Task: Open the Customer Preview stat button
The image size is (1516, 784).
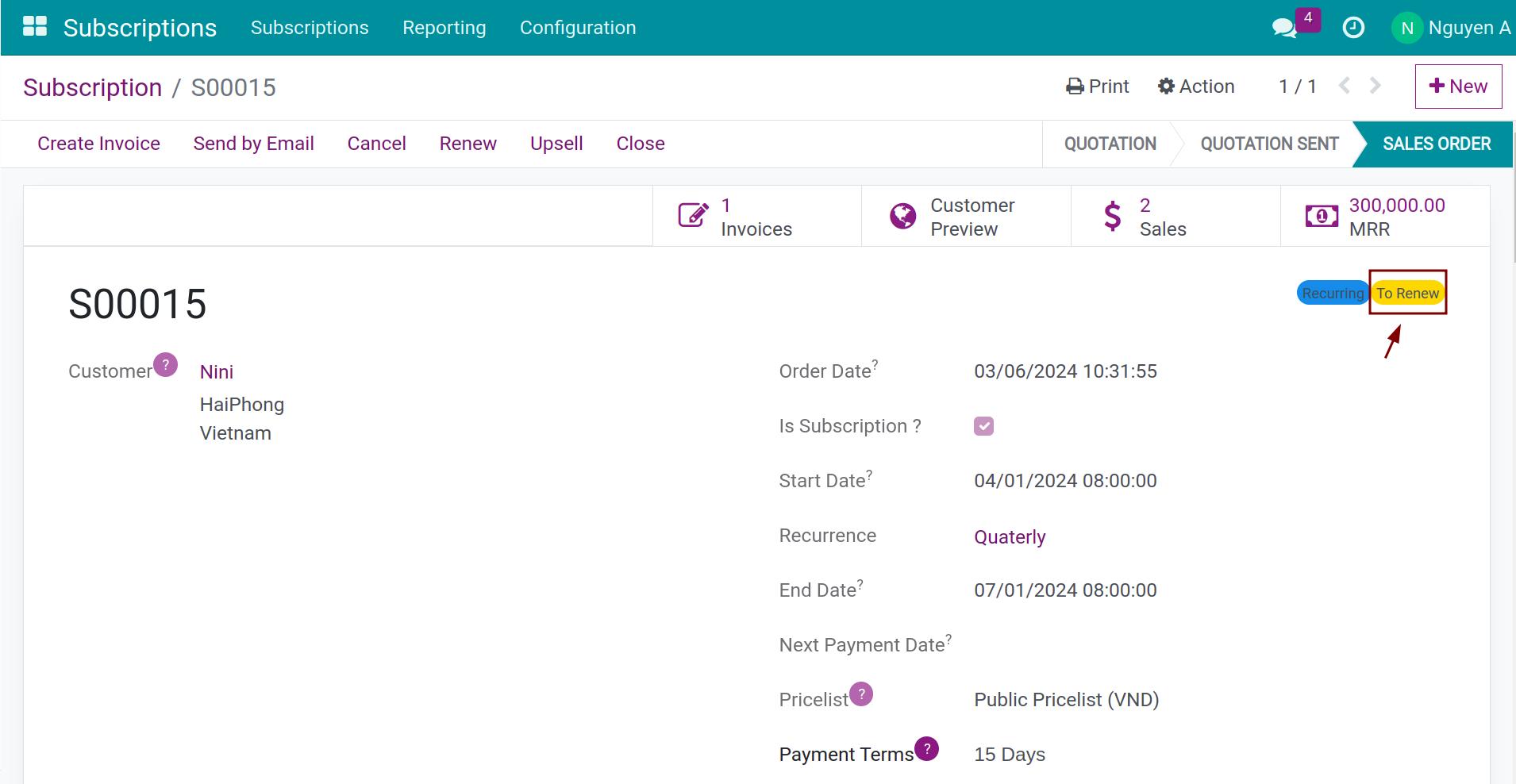Action: [x=967, y=217]
